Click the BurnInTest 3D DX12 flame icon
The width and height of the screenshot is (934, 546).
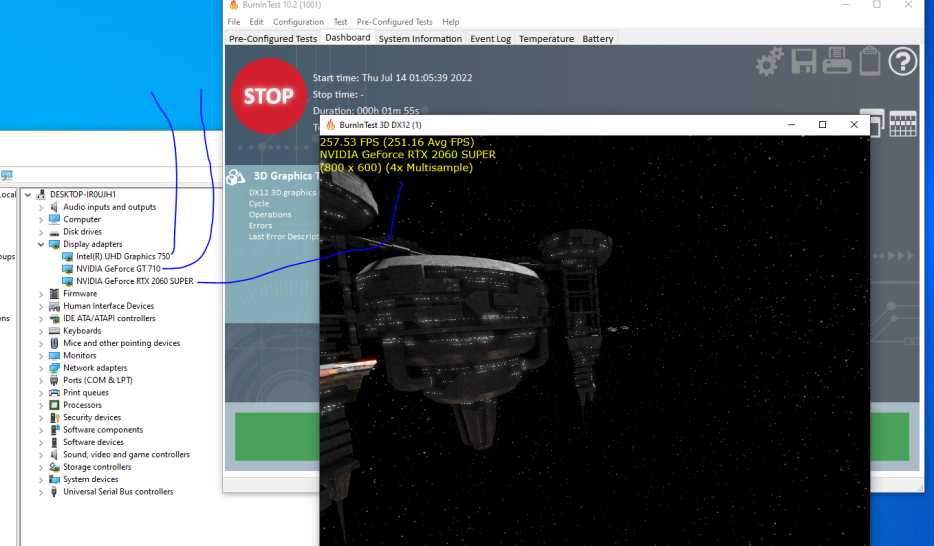pyautogui.click(x=331, y=124)
